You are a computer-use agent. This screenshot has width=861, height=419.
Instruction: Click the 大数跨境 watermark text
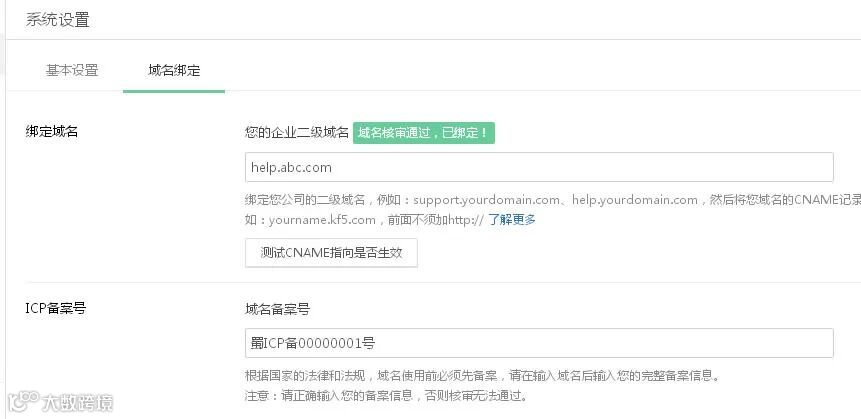click(77, 403)
